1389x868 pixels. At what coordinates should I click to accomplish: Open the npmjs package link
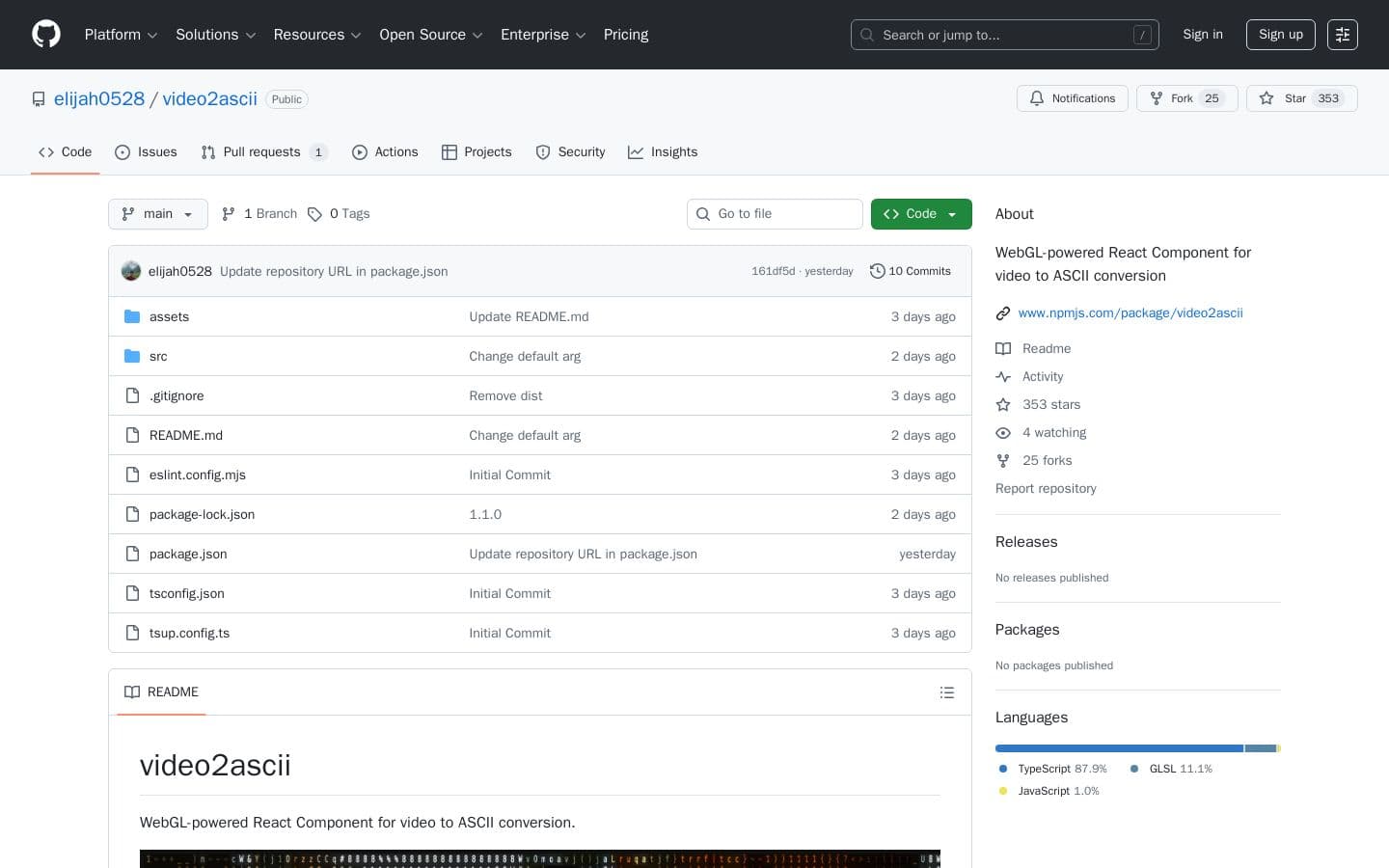pos(1130,312)
